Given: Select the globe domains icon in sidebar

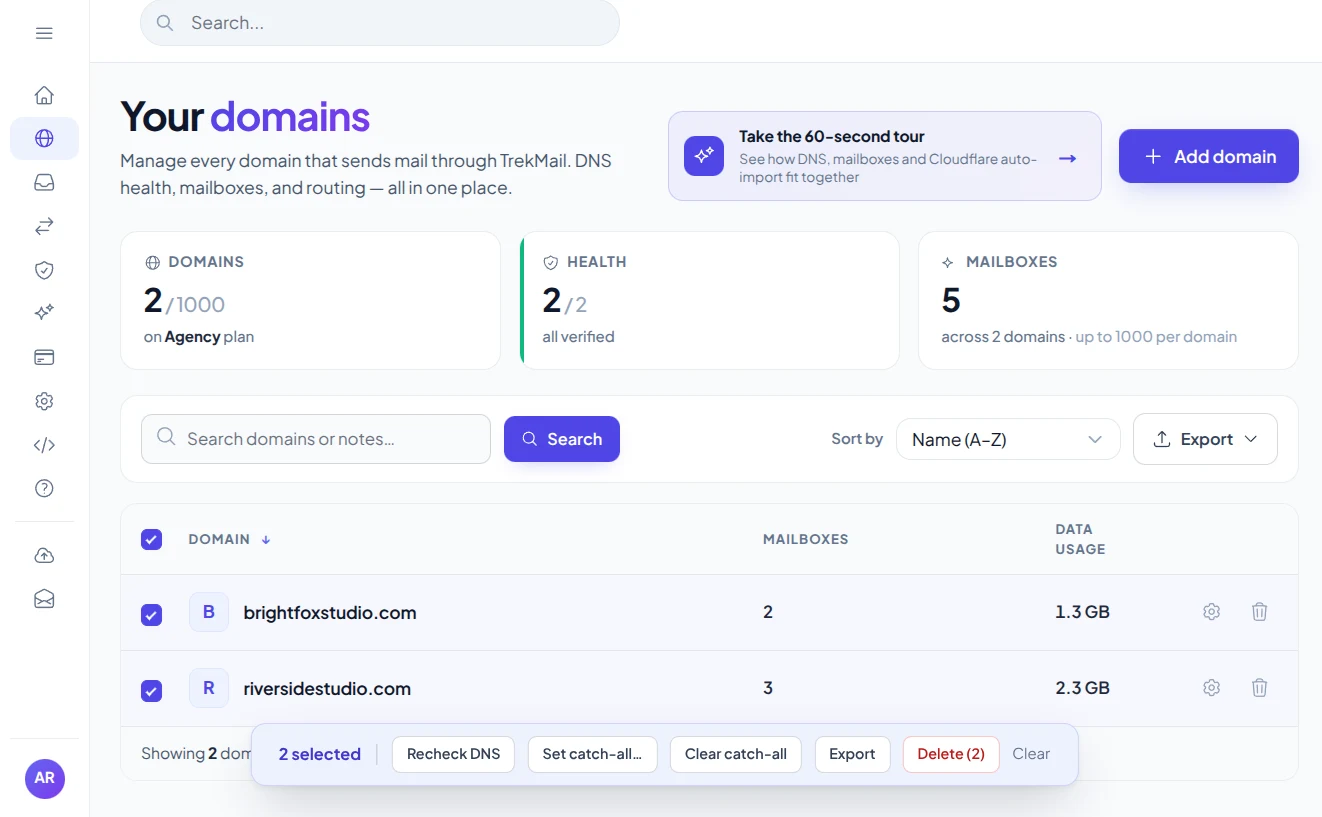Looking at the screenshot, I should (44, 138).
